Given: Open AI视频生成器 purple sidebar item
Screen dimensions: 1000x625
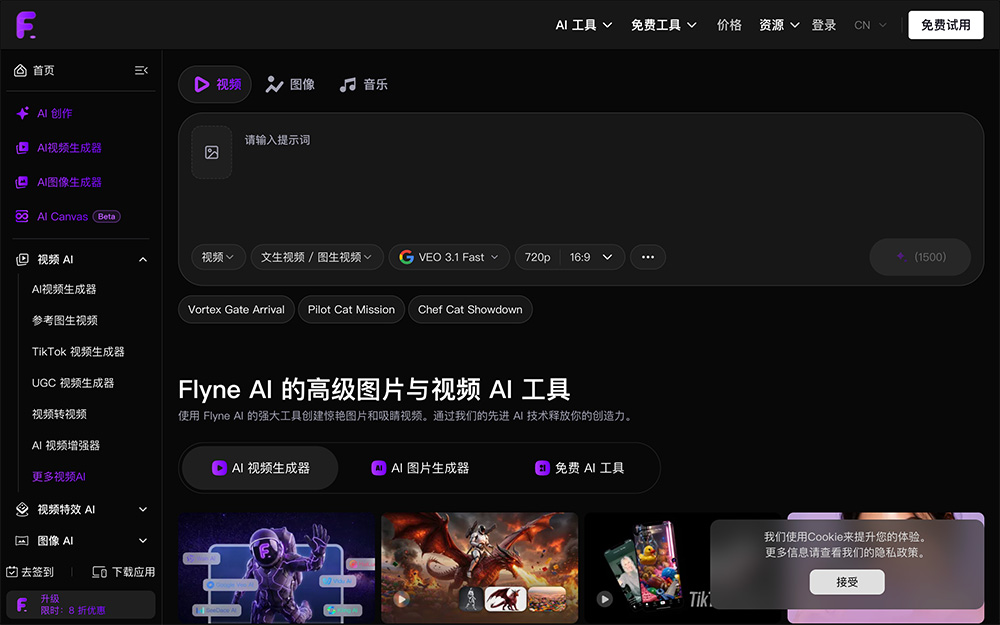Looking at the screenshot, I should [x=59, y=147].
